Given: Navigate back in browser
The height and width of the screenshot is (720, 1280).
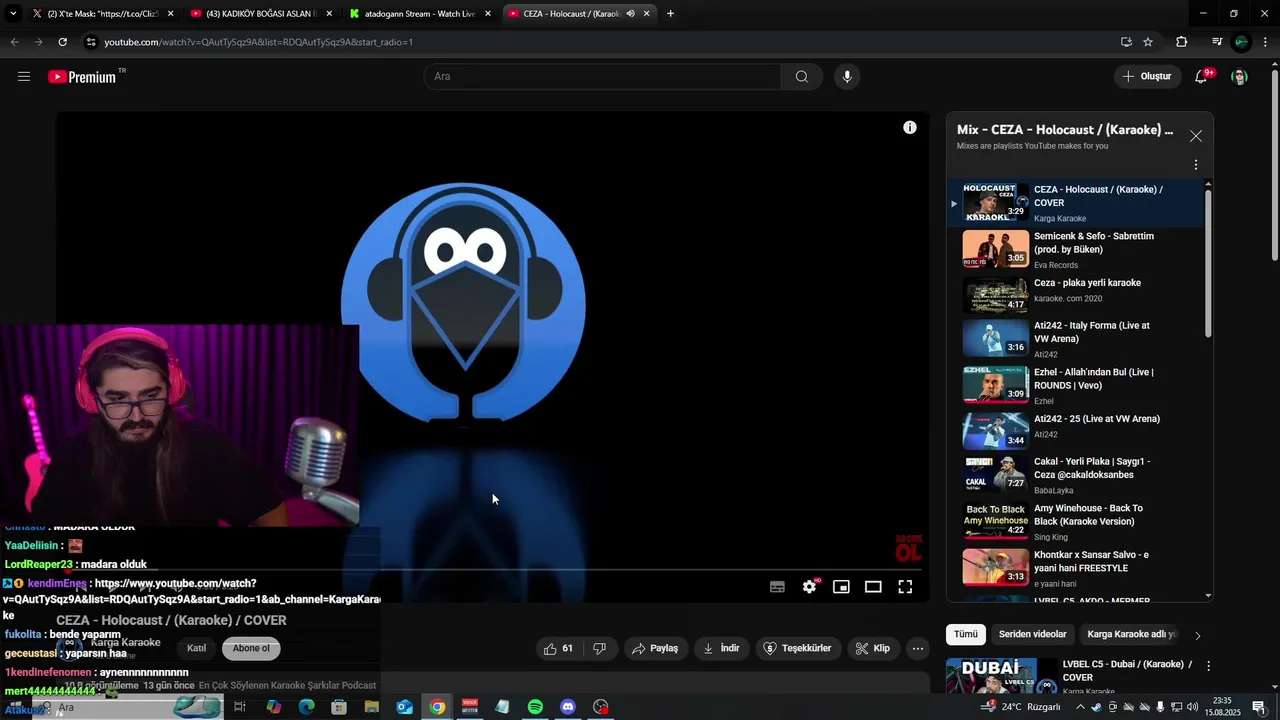Looking at the screenshot, I should coord(14,42).
